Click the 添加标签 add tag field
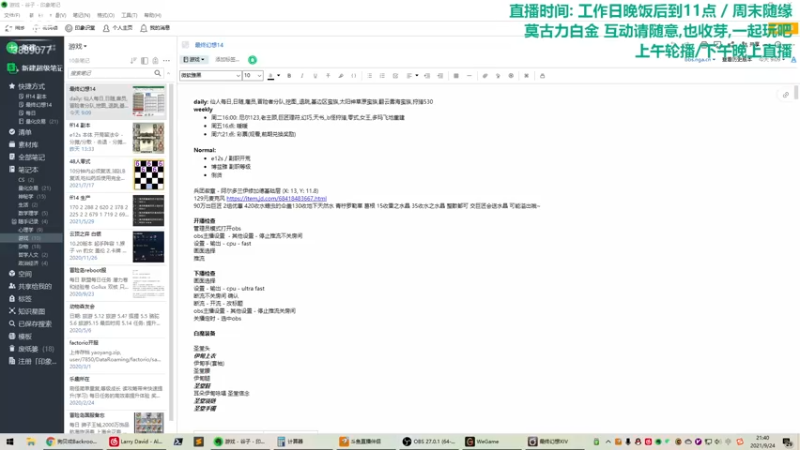 click(x=227, y=60)
